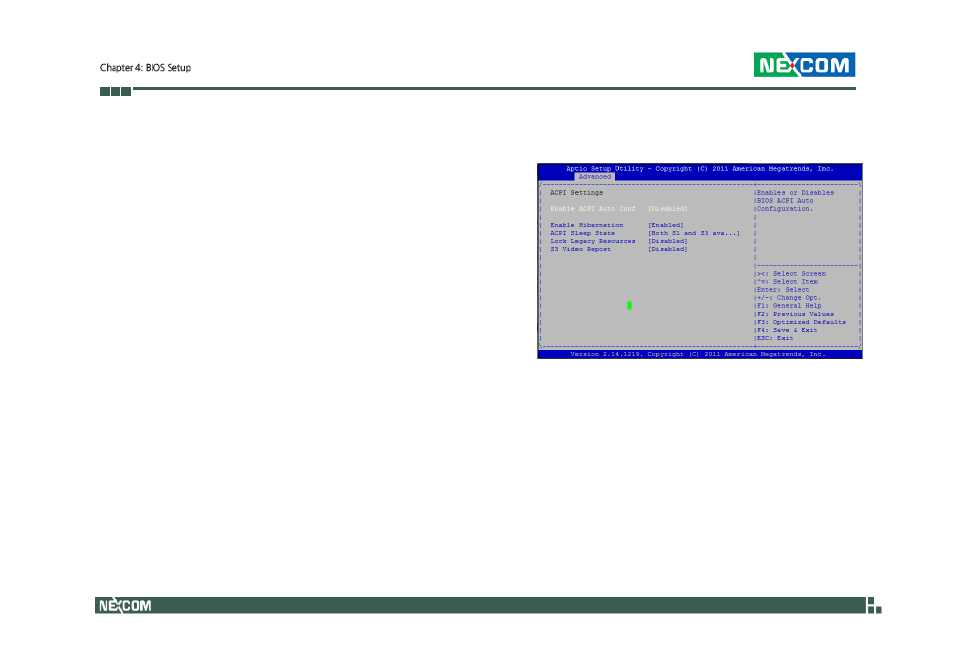Select the ACPI Sleep State option
Image resolution: width=954 pixels, height=671 pixels.
tap(583, 233)
